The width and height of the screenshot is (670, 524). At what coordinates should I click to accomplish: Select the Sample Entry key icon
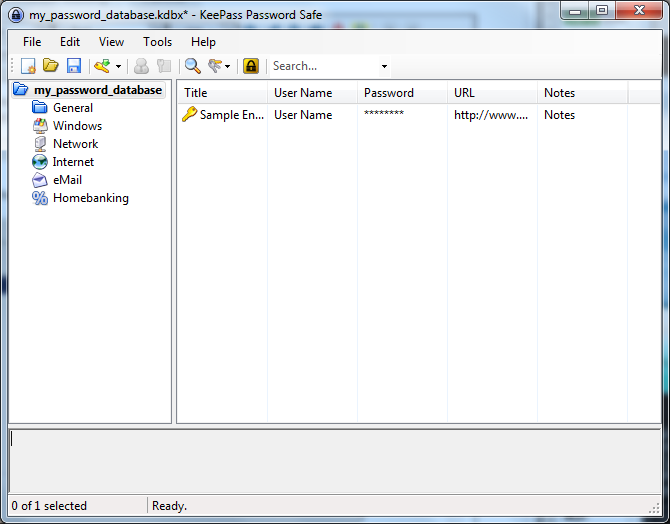tap(189, 115)
